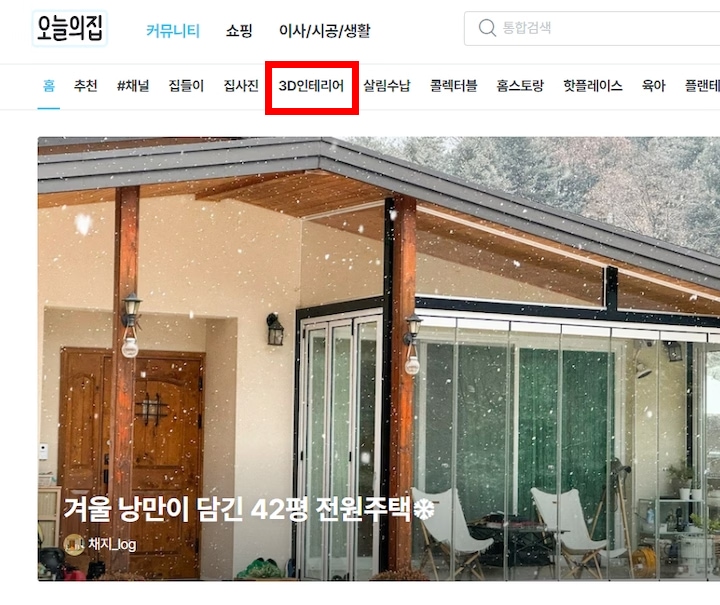Go to the 콜렉터블 tab

453,86
